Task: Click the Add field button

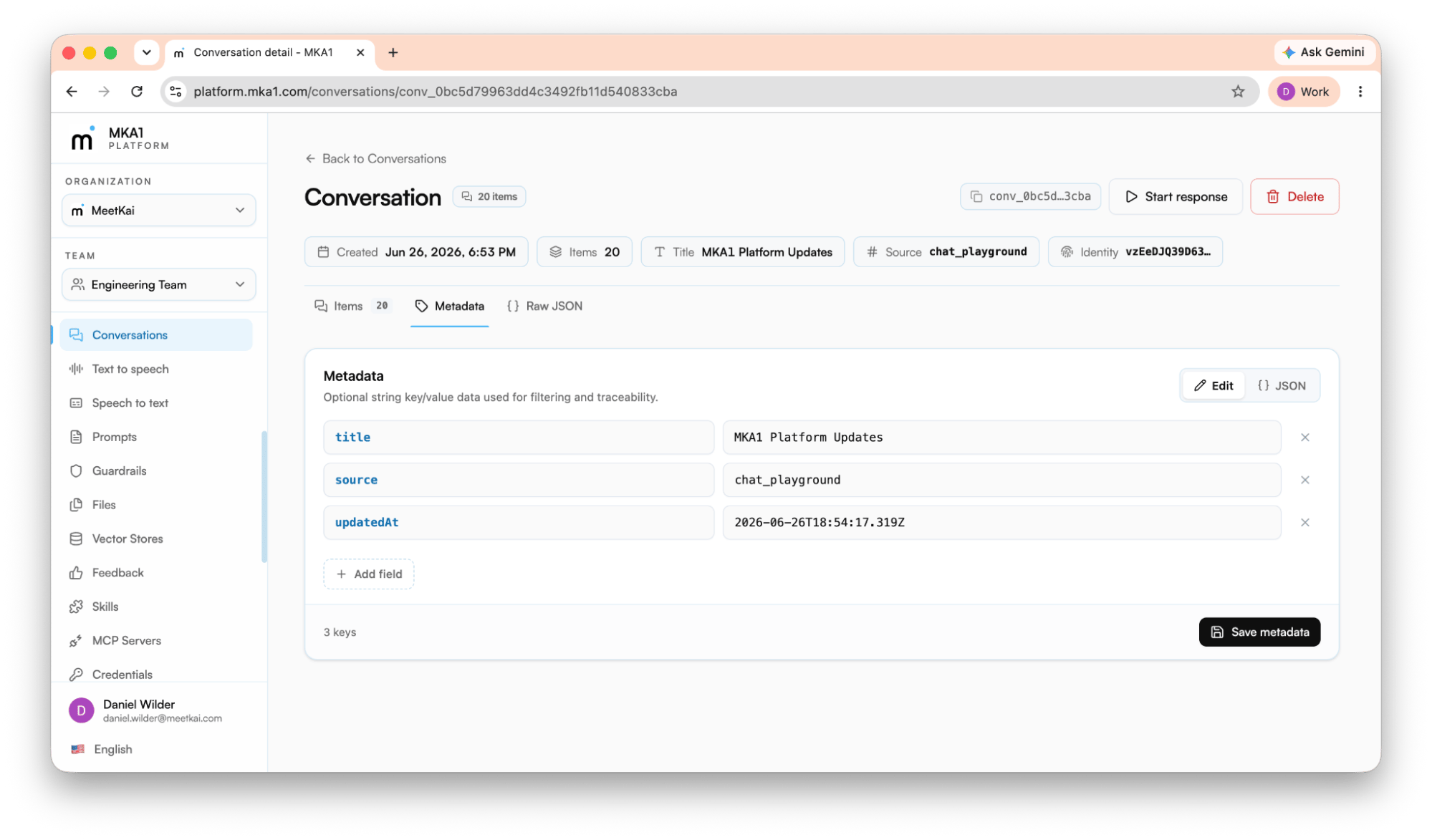Action: click(369, 574)
